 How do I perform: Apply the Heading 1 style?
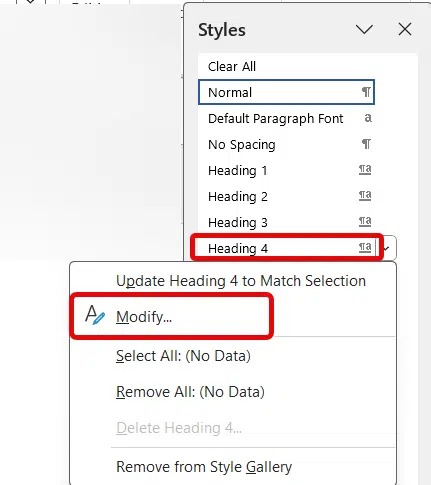point(286,170)
